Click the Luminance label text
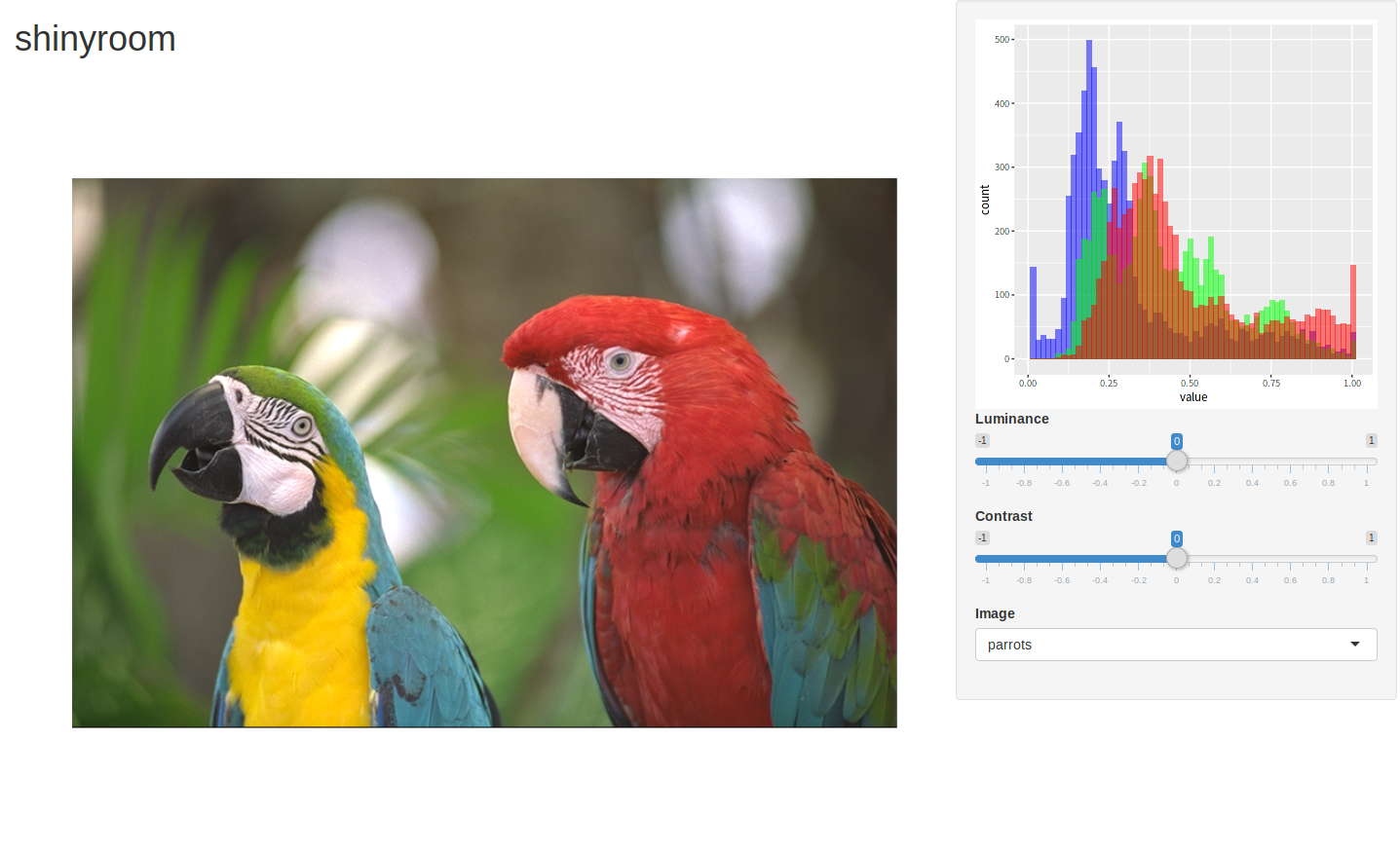This screenshot has width=1400, height=851. (x=1011, y=419)
